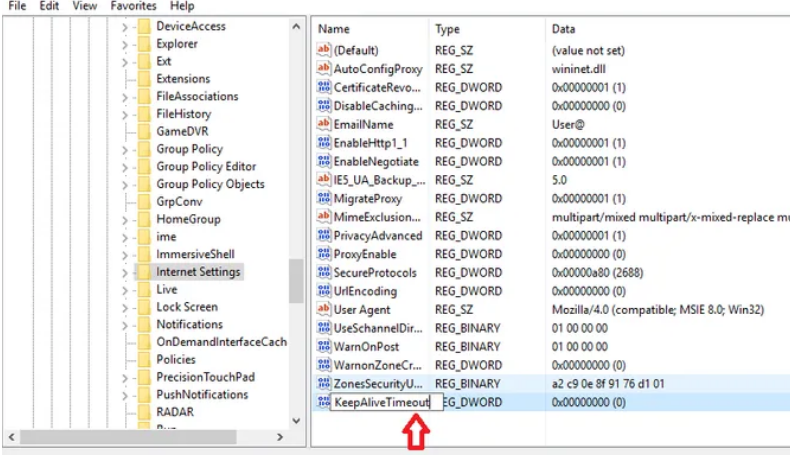The image size is (790, 455).
Task: Click the Group Policy folder icon
Action: (x=143, y=149)
